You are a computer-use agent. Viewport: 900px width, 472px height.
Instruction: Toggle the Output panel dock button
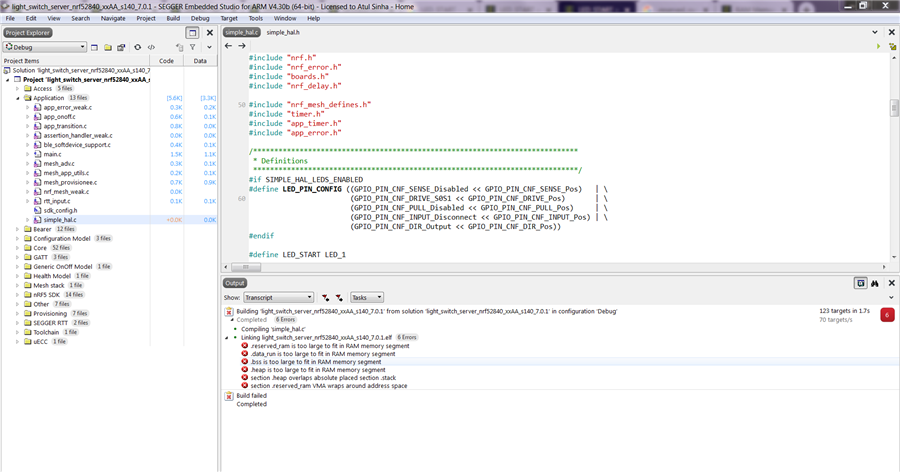click(860, 283)
